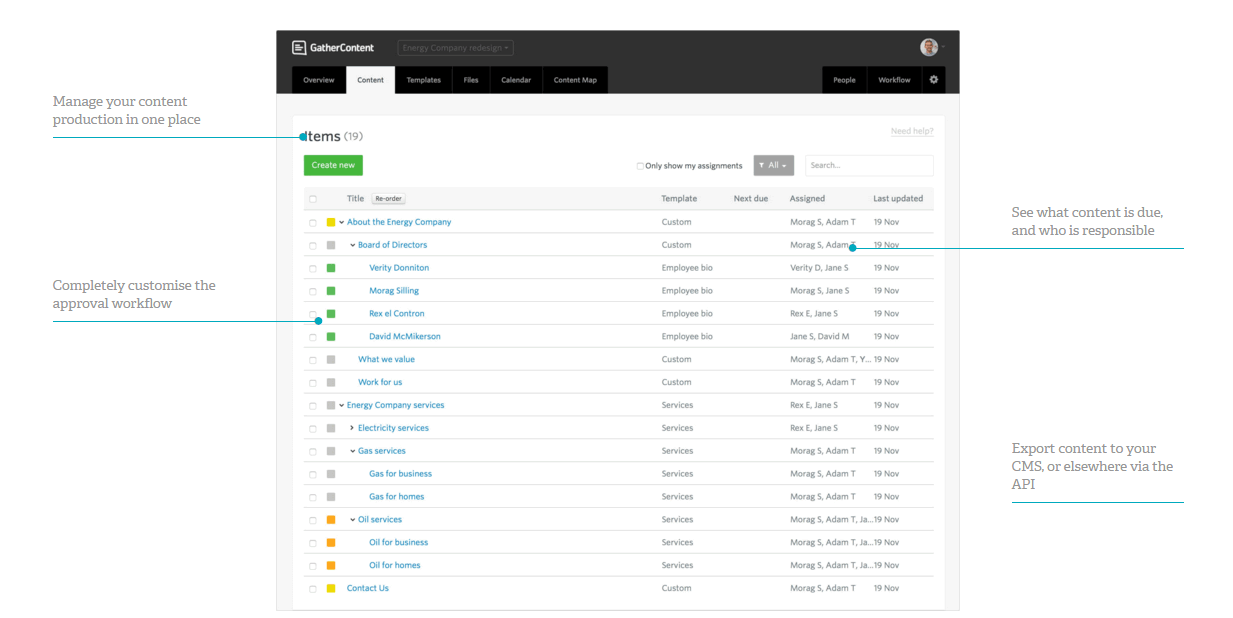This screenshot has width=1233, height=618.
Task: Open the project settings gear
Action: point(934,80)
